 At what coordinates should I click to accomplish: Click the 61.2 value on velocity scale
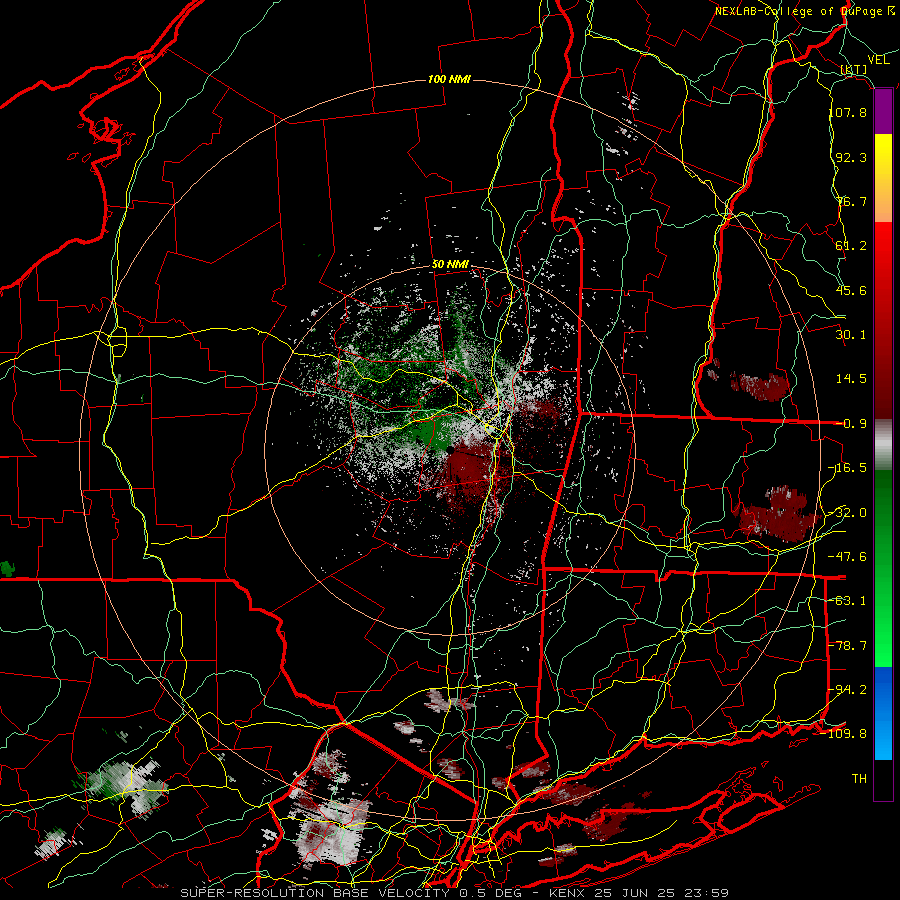(851, 246)
